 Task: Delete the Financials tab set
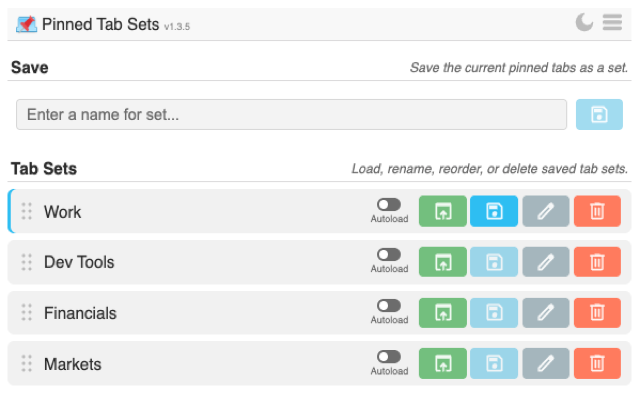pyautogui.click(x=597, y=313)
